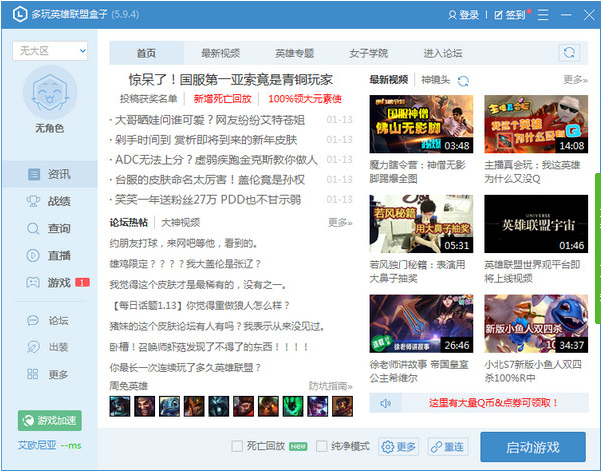
Task: Click the 查询 magnifier search icon
Action: pos(33,229)
